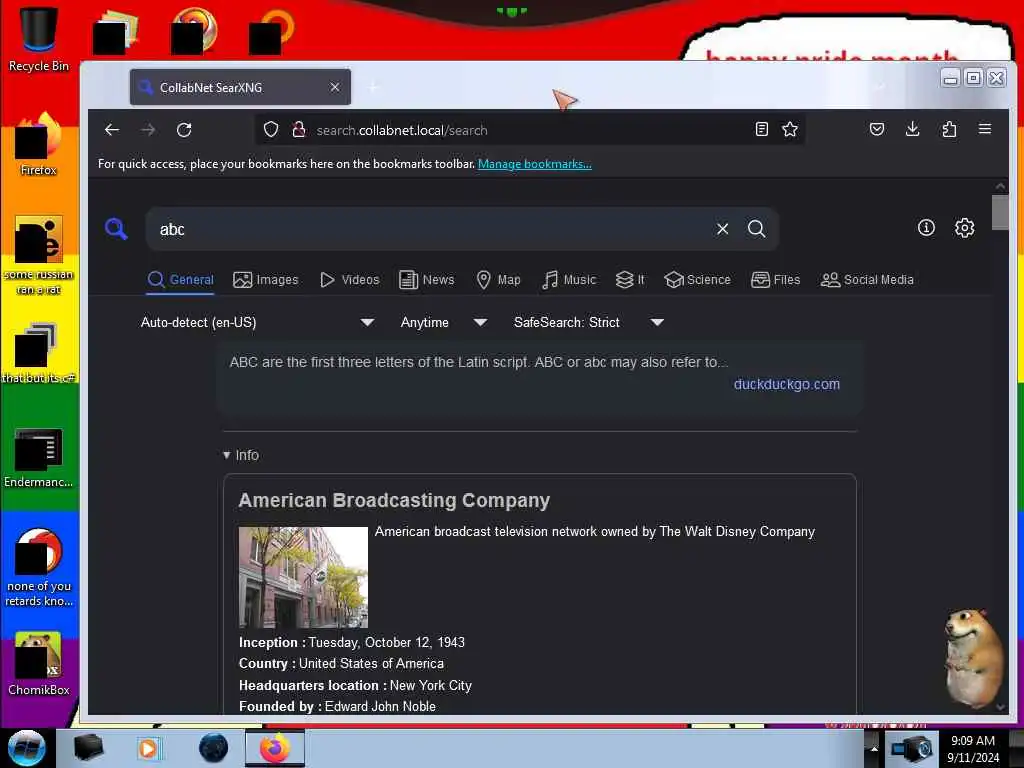The height and width of the screenshot is (768, 1024).
Task: Go back to the previous page
Action: pyautogui.click(x=112, y=130)
